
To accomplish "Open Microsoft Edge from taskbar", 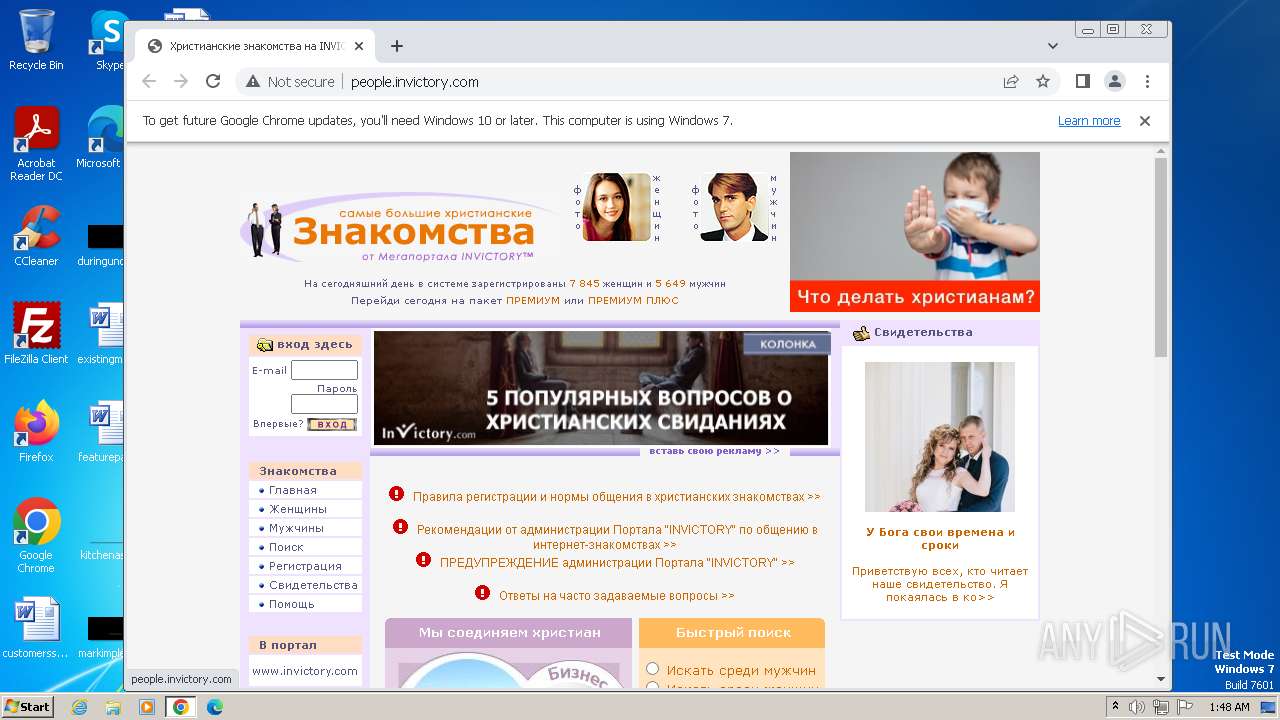I will [x=215, y=707].
